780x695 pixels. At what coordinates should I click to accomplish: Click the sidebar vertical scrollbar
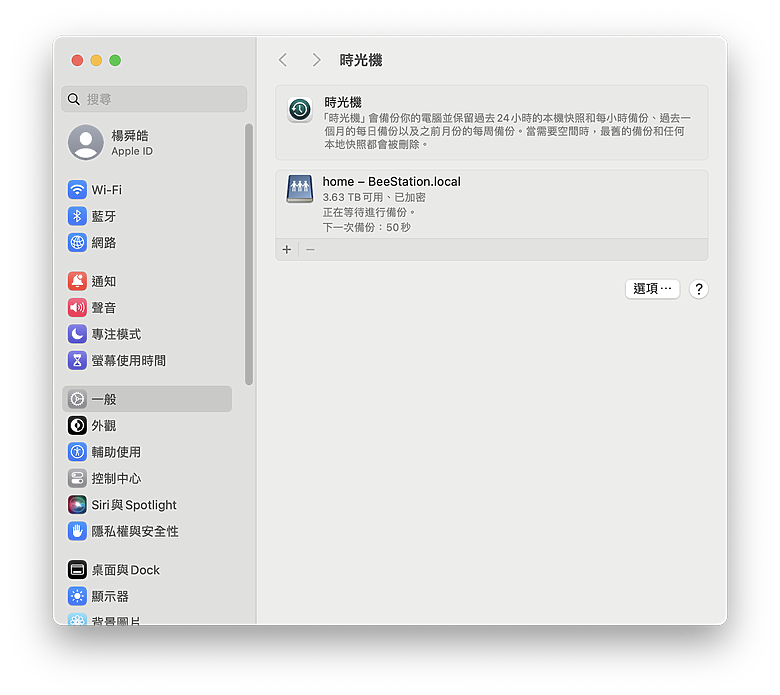(x=249, y=254)
